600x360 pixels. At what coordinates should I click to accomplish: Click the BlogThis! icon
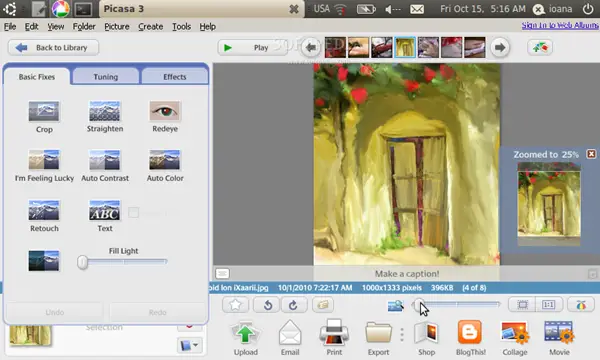click(470, 332)
